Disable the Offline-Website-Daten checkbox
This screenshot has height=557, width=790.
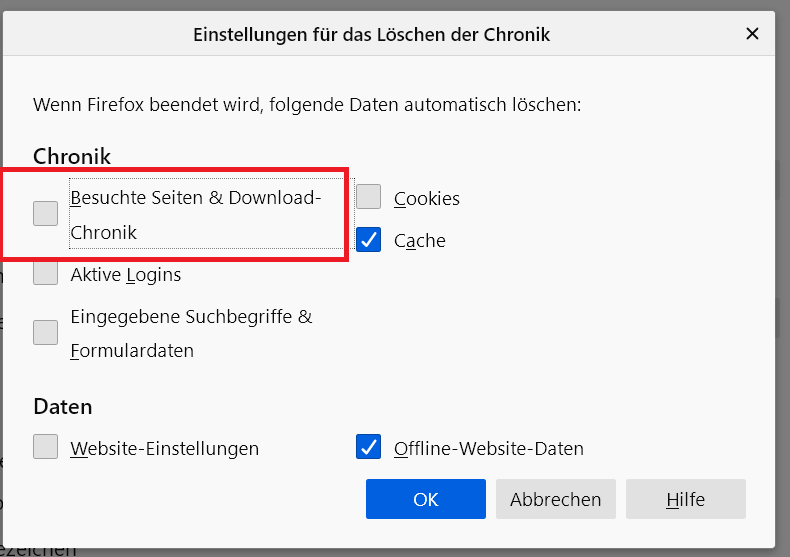(369, 447)
